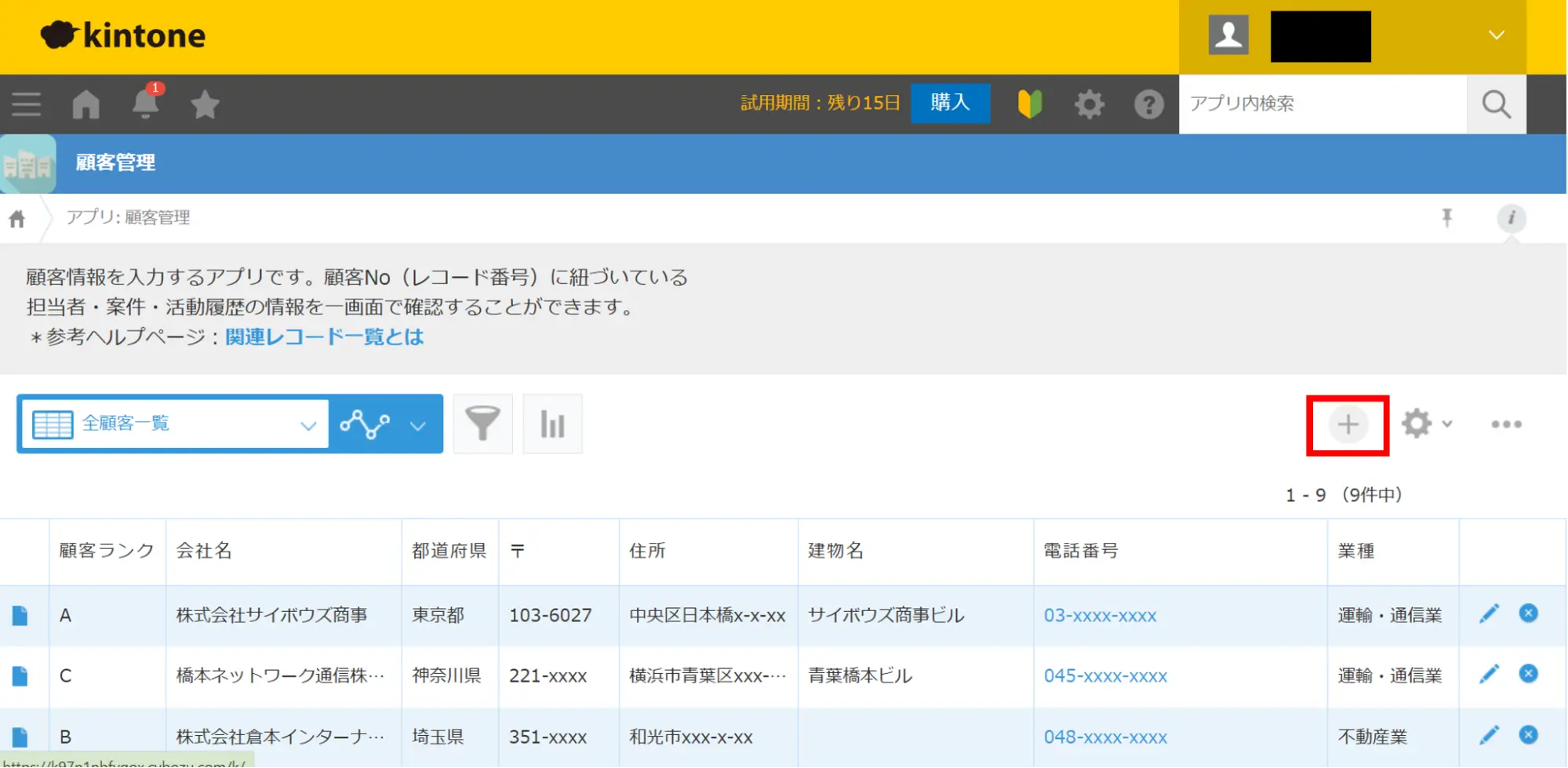Open the notifications bell icon

click(145, 104)
